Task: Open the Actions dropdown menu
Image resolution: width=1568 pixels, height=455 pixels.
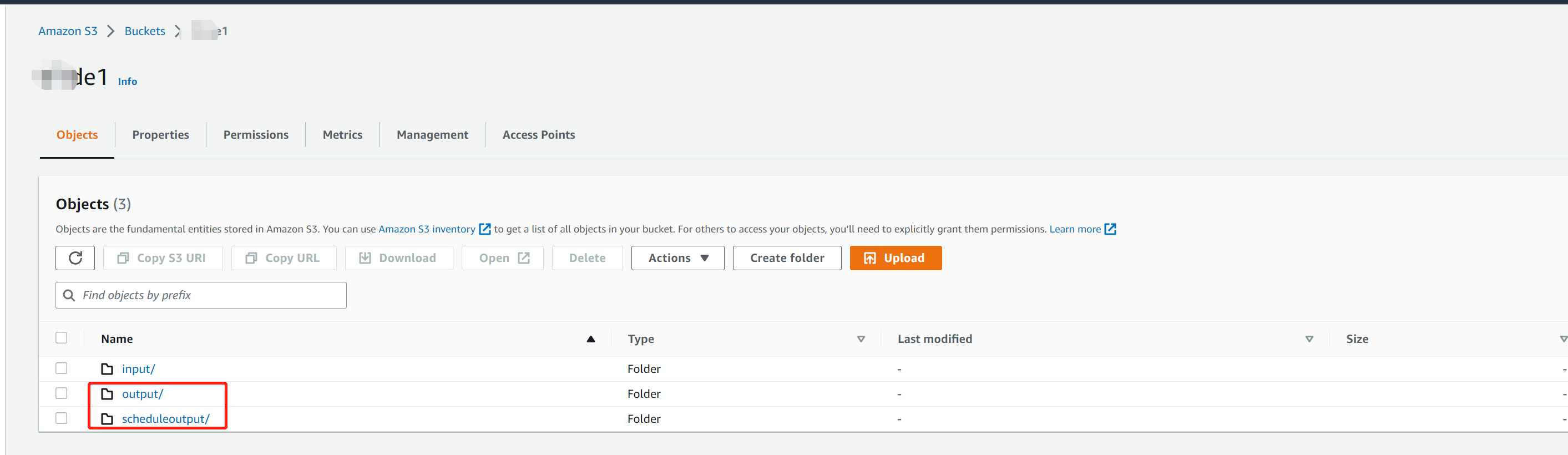Action: coord(677,257)
